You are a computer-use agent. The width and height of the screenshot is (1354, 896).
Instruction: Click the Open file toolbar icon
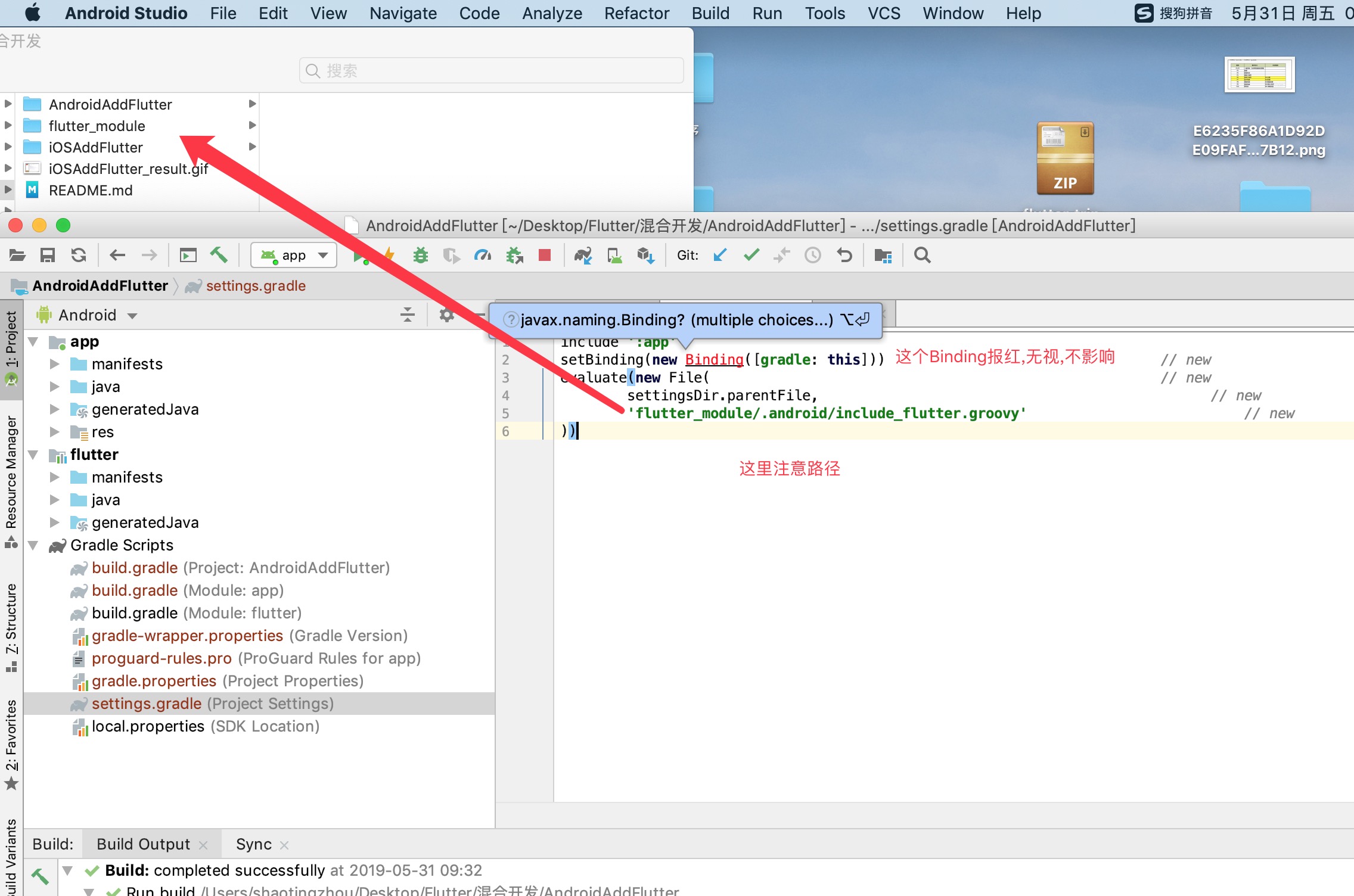point(17,256)
